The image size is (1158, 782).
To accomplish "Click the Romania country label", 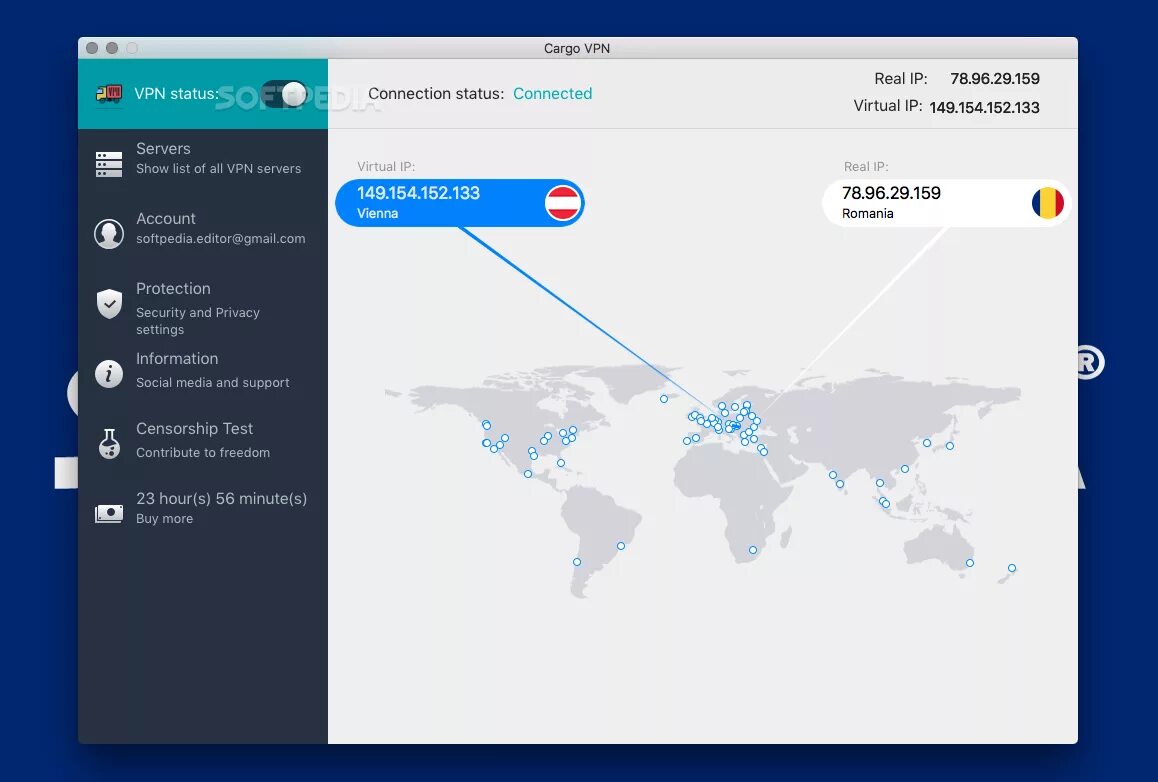I will tap(868, 213).
